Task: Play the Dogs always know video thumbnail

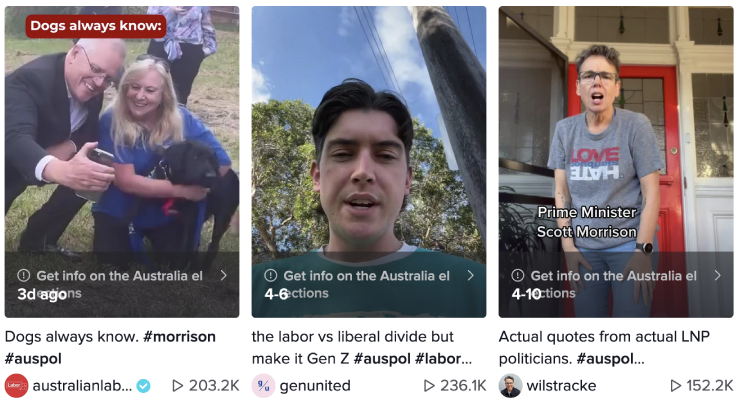Action: (122, 150)
